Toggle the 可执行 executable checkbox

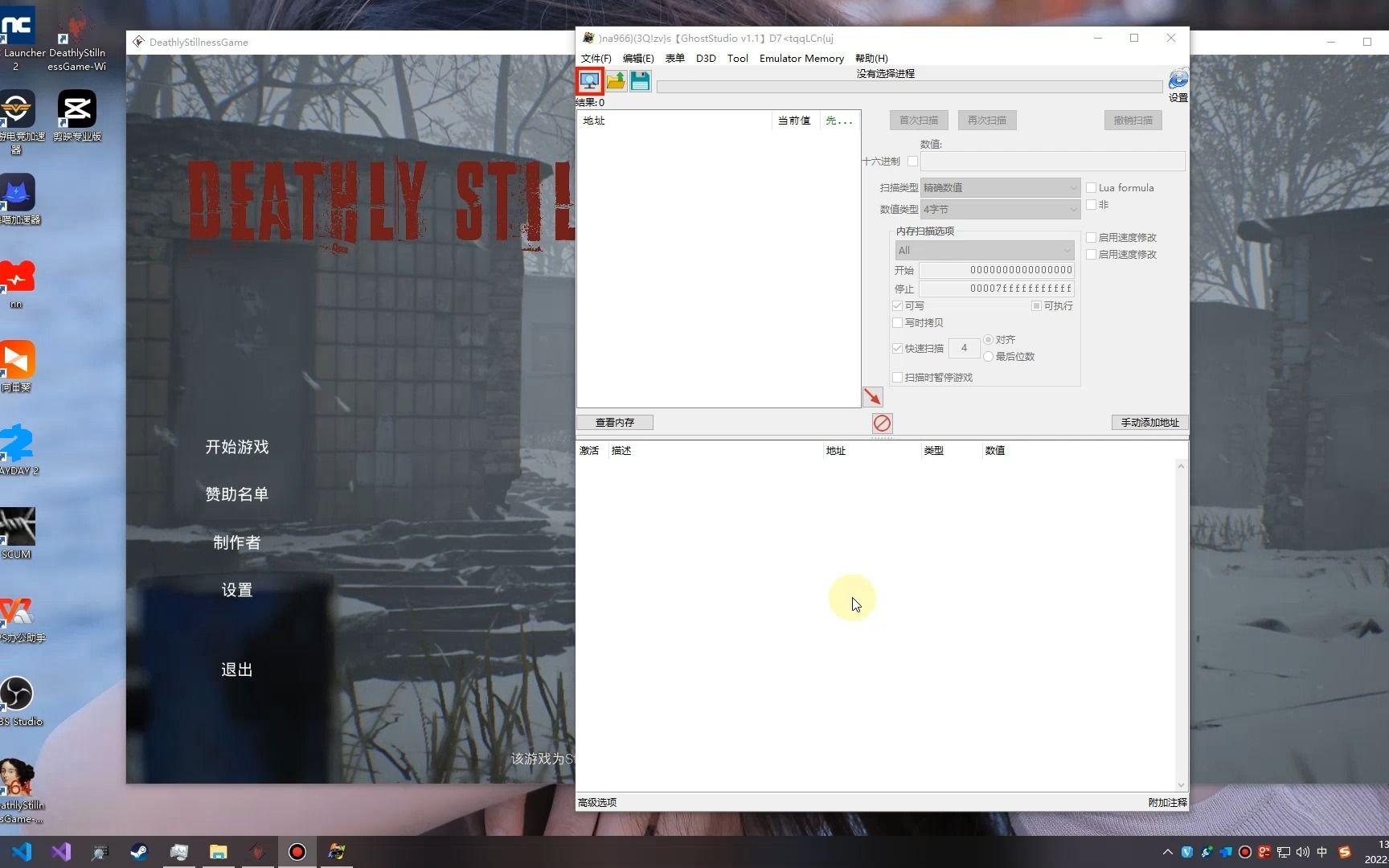click(x=1036, y=305)
